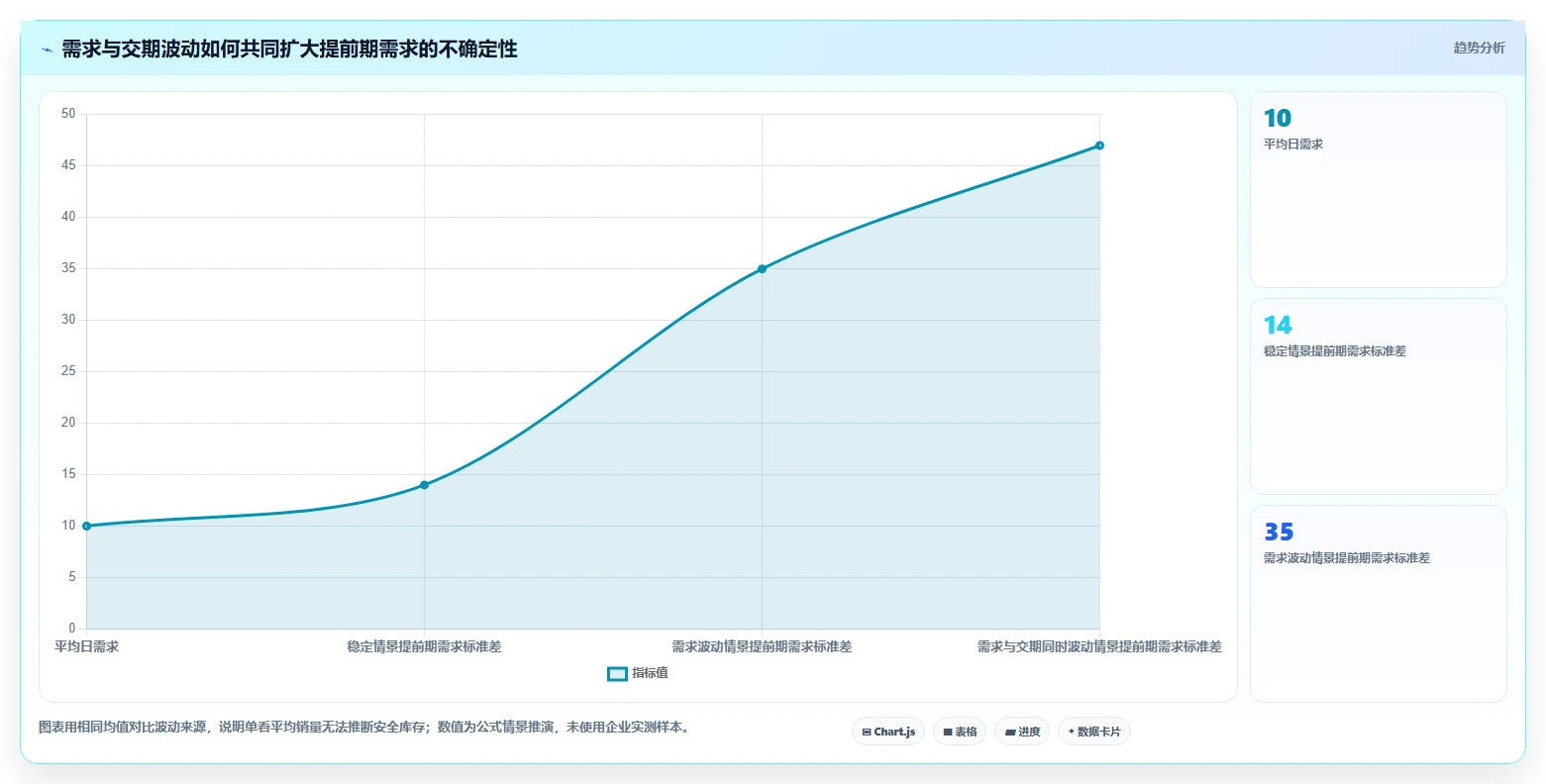Click the Chart.js chip

pyautogui.click(x=888, y=732)
